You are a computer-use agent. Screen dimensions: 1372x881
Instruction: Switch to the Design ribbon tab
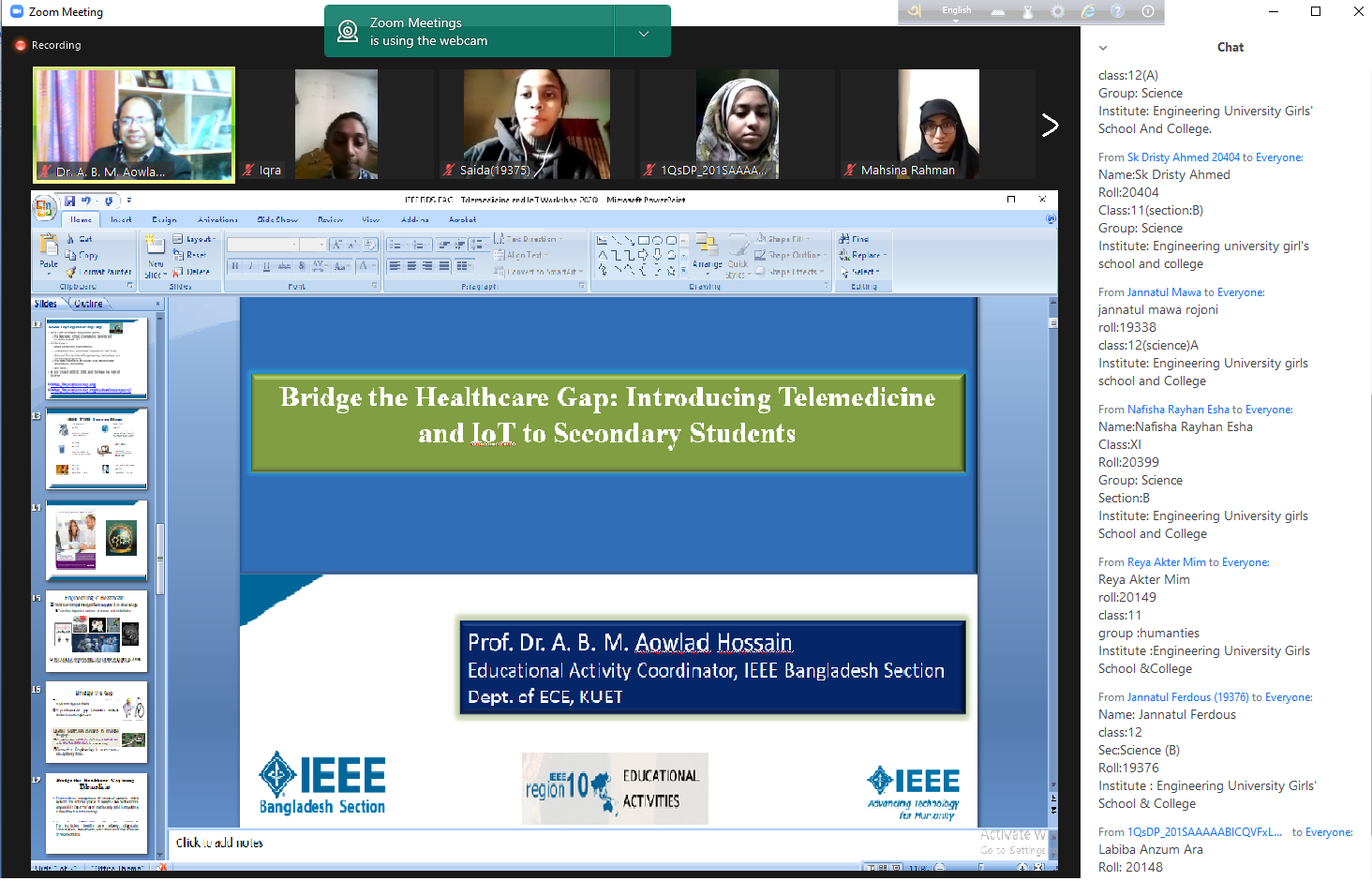pyautogui.click(x=164, y=219)
